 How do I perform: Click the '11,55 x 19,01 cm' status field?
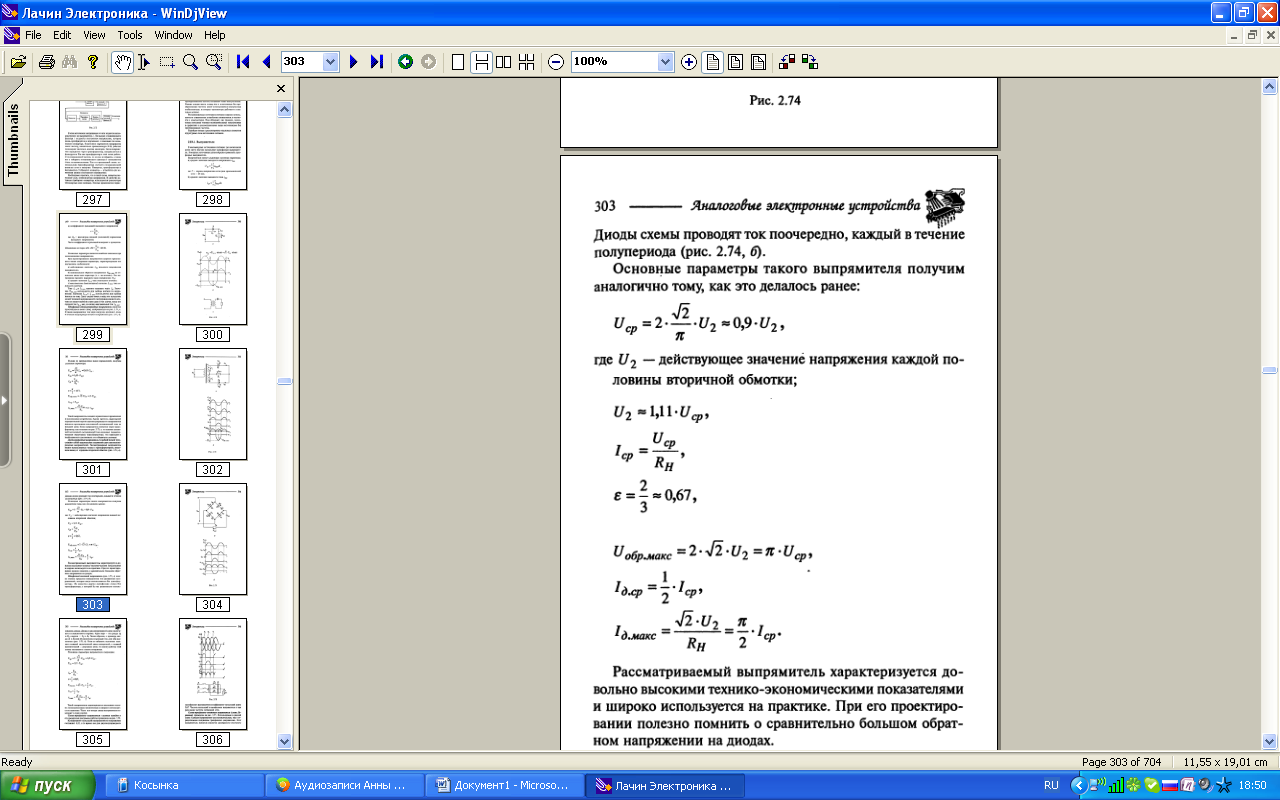1225,762
